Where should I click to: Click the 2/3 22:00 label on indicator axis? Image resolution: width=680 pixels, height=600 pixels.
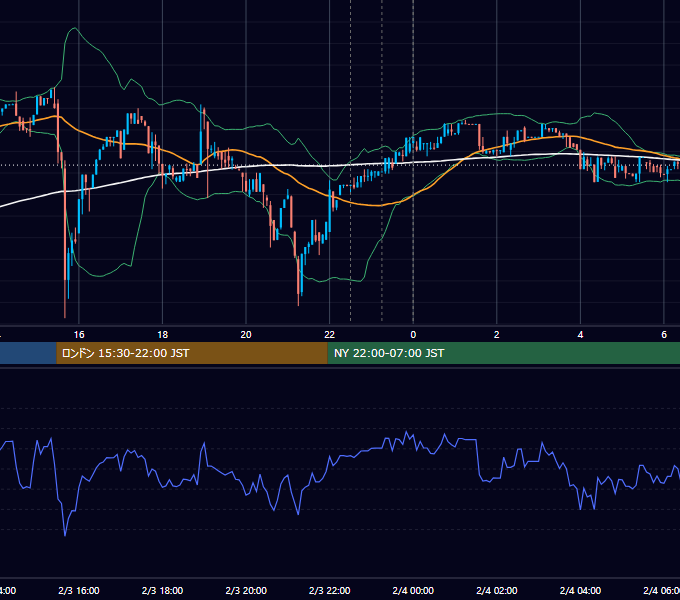tap(330, 590)
